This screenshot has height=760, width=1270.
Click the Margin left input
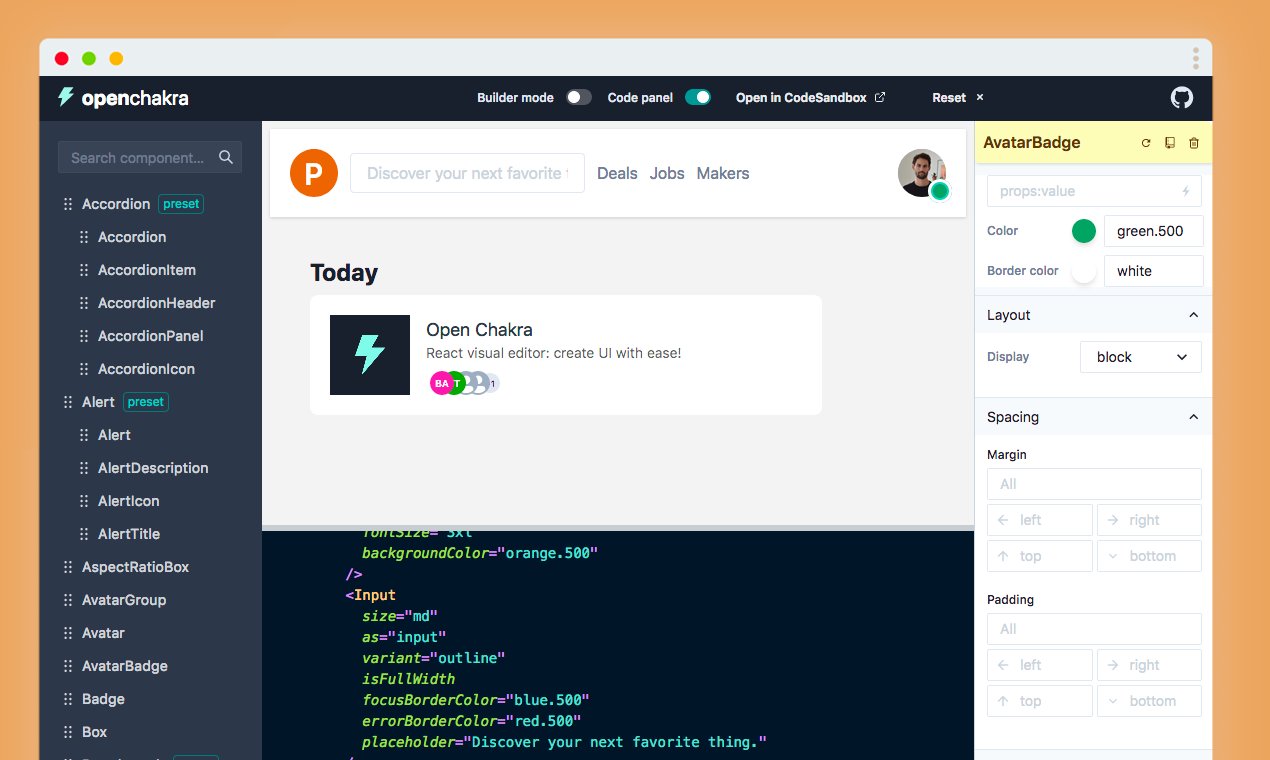[x=1040, y=520]
